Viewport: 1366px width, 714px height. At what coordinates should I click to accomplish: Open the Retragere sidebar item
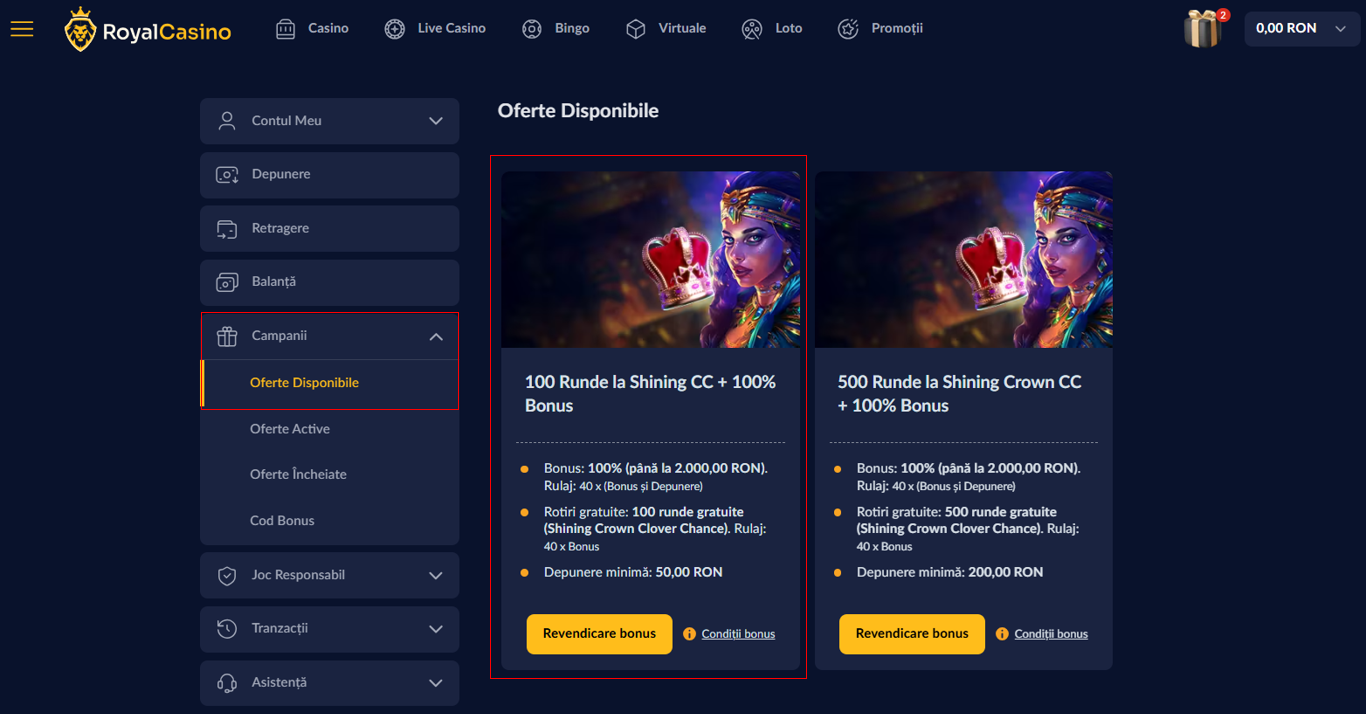pyautogui.click(x=330, y=229)
